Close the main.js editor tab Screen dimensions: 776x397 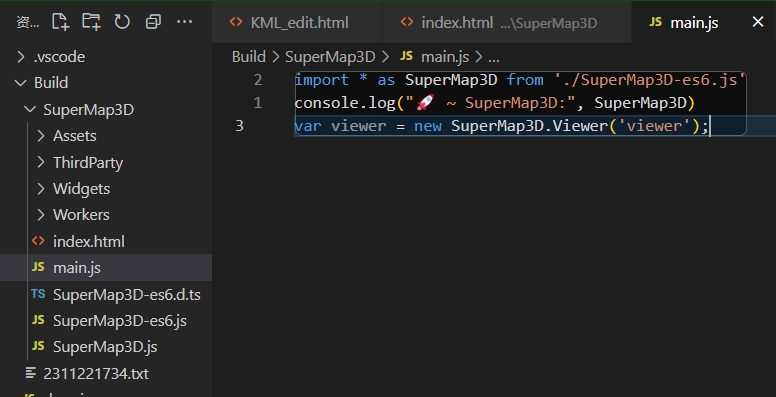(758, 22)
